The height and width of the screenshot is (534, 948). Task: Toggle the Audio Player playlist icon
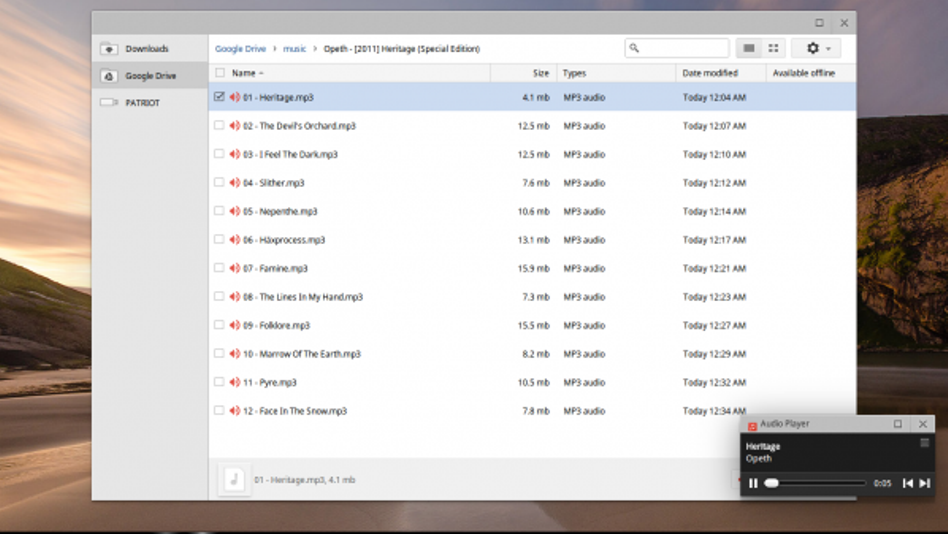point(924,443)
